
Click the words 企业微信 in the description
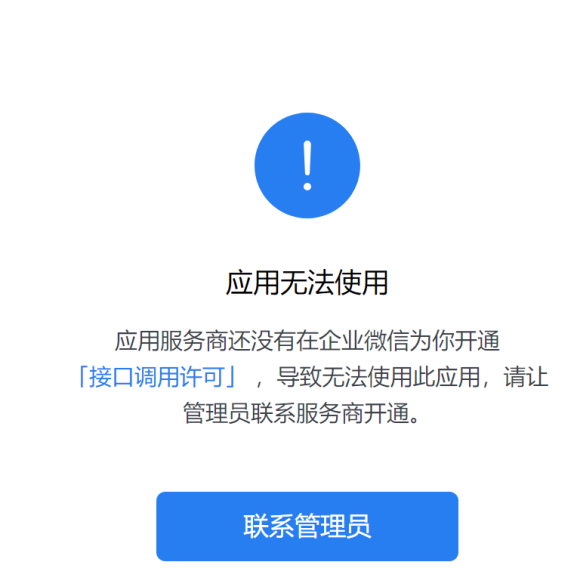[363, 341]
